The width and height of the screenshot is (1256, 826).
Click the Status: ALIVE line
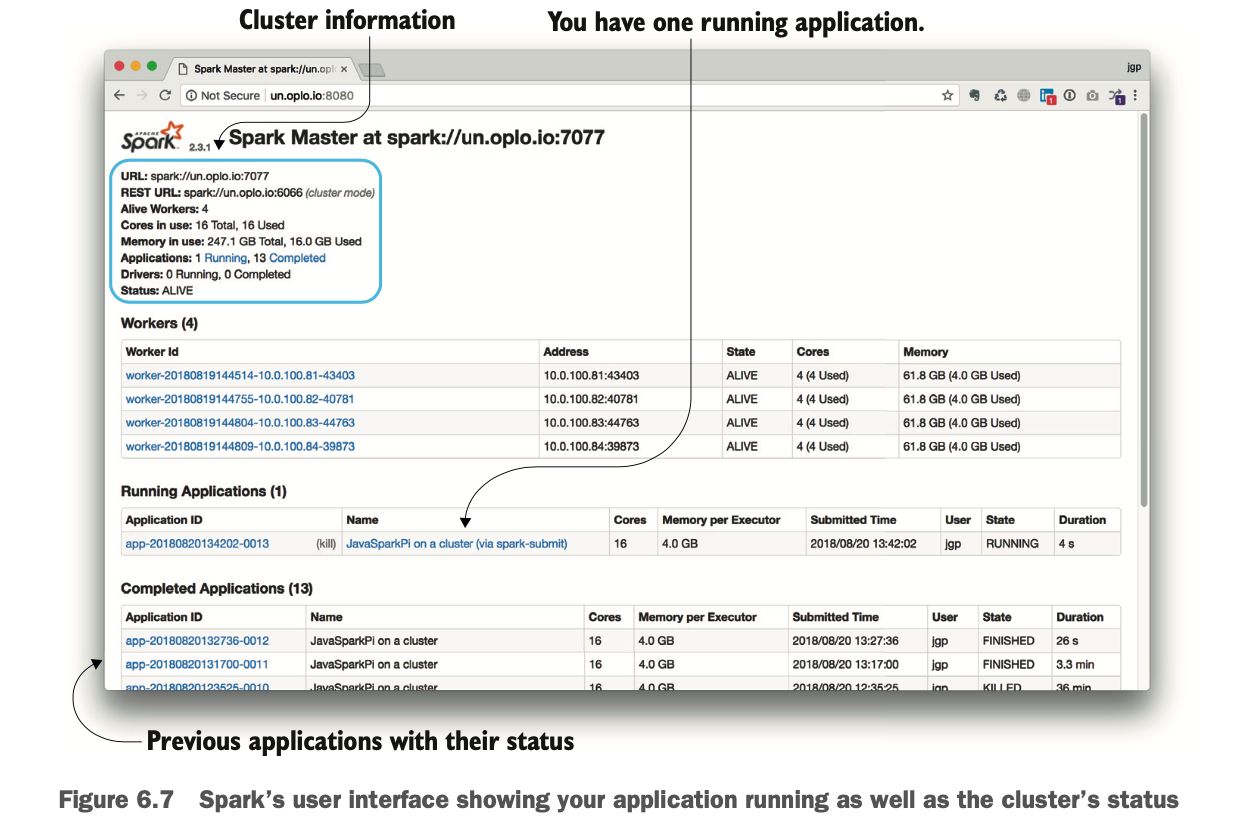(157, 290)
